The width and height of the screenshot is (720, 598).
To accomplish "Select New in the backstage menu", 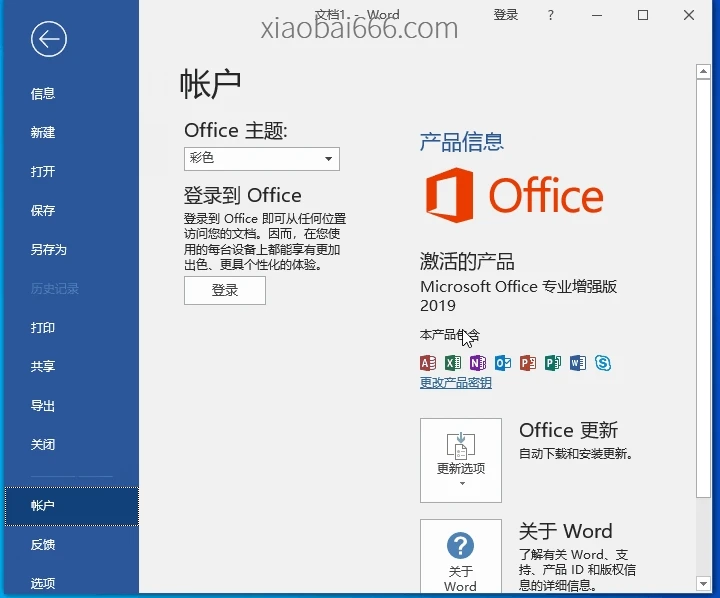I will pyautogui.click(x=71, y=133).
